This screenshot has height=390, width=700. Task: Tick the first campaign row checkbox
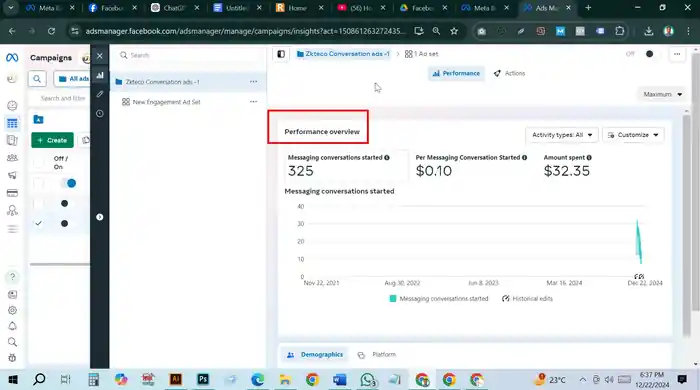point(38,183)
